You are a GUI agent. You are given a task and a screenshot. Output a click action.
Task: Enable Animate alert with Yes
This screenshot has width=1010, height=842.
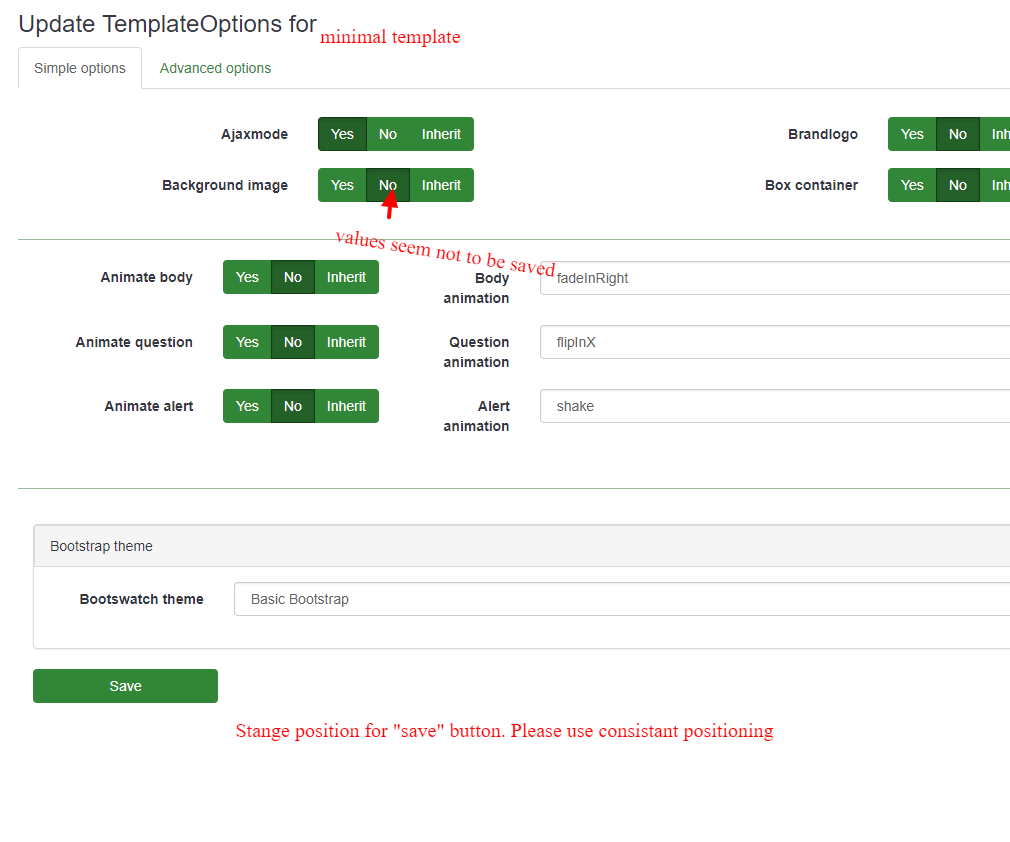point(247,406)
